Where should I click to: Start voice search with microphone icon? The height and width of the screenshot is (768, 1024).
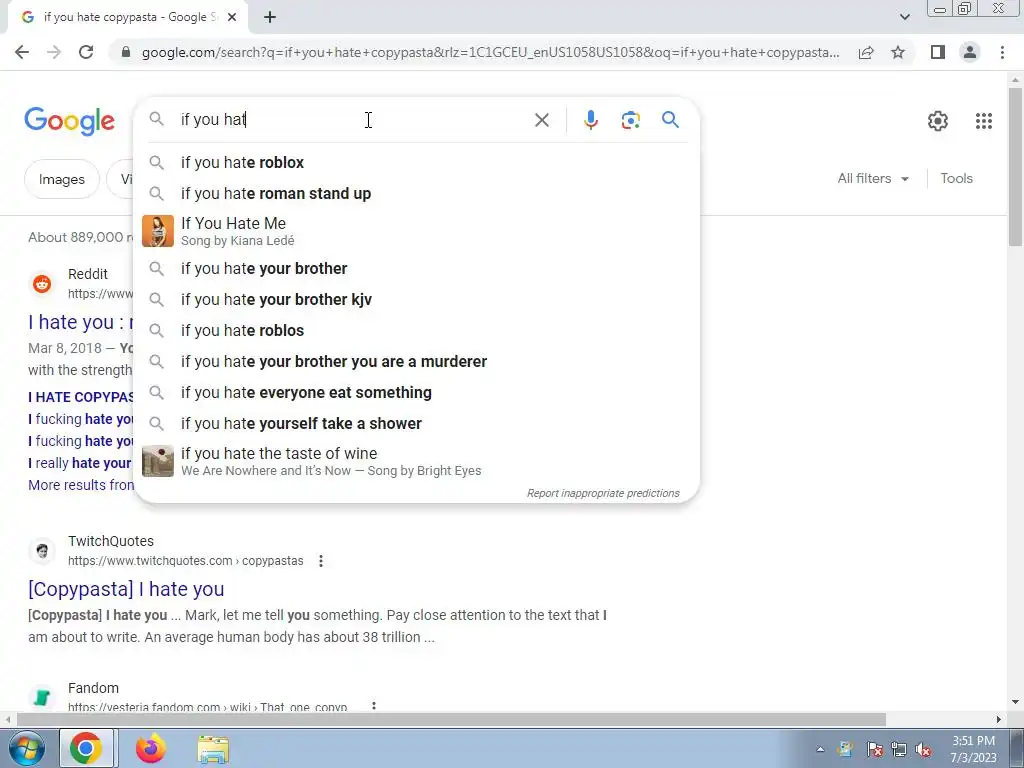(590, 120)
